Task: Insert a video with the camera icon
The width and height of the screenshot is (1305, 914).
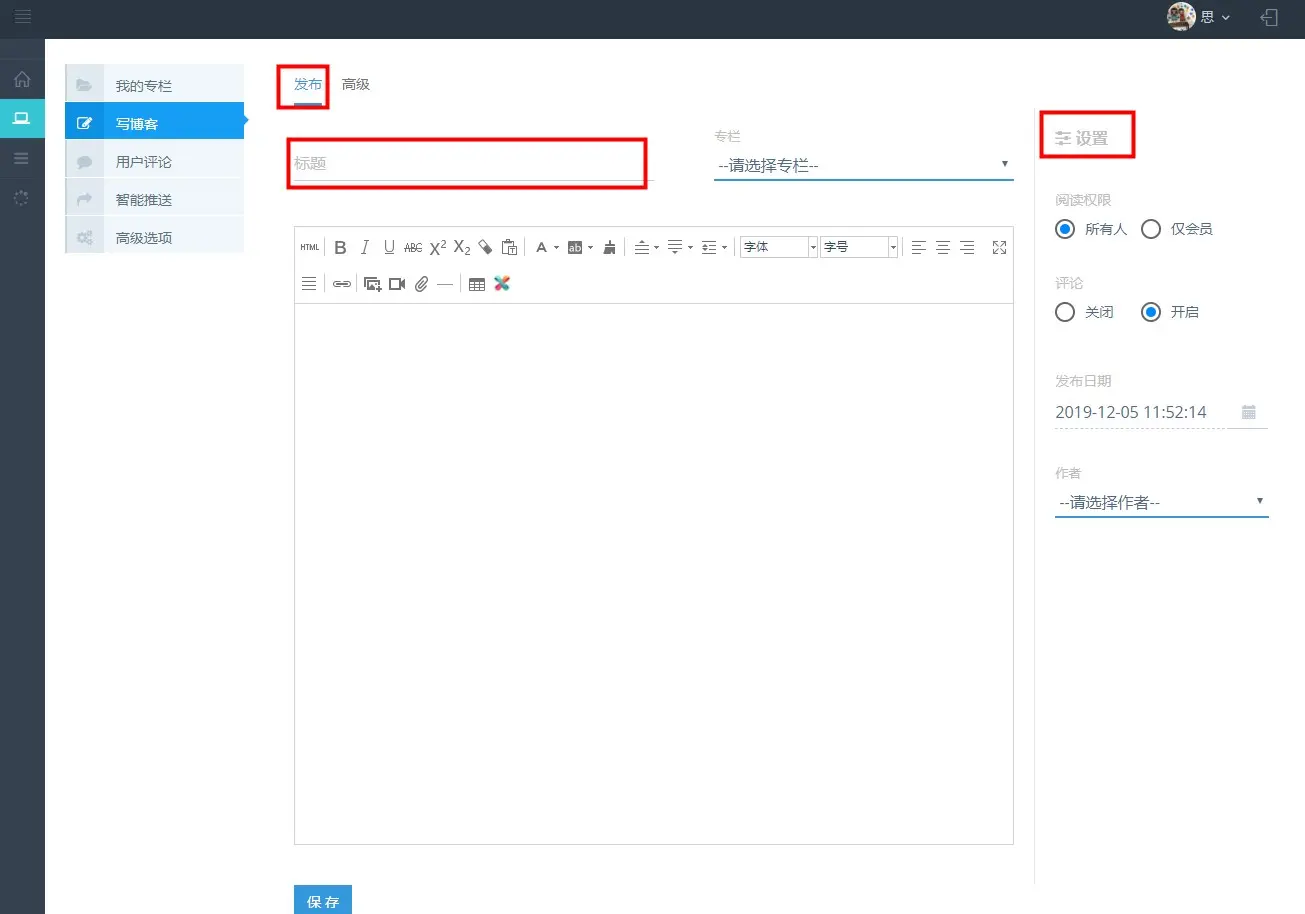Action: (x=397, y=284)
